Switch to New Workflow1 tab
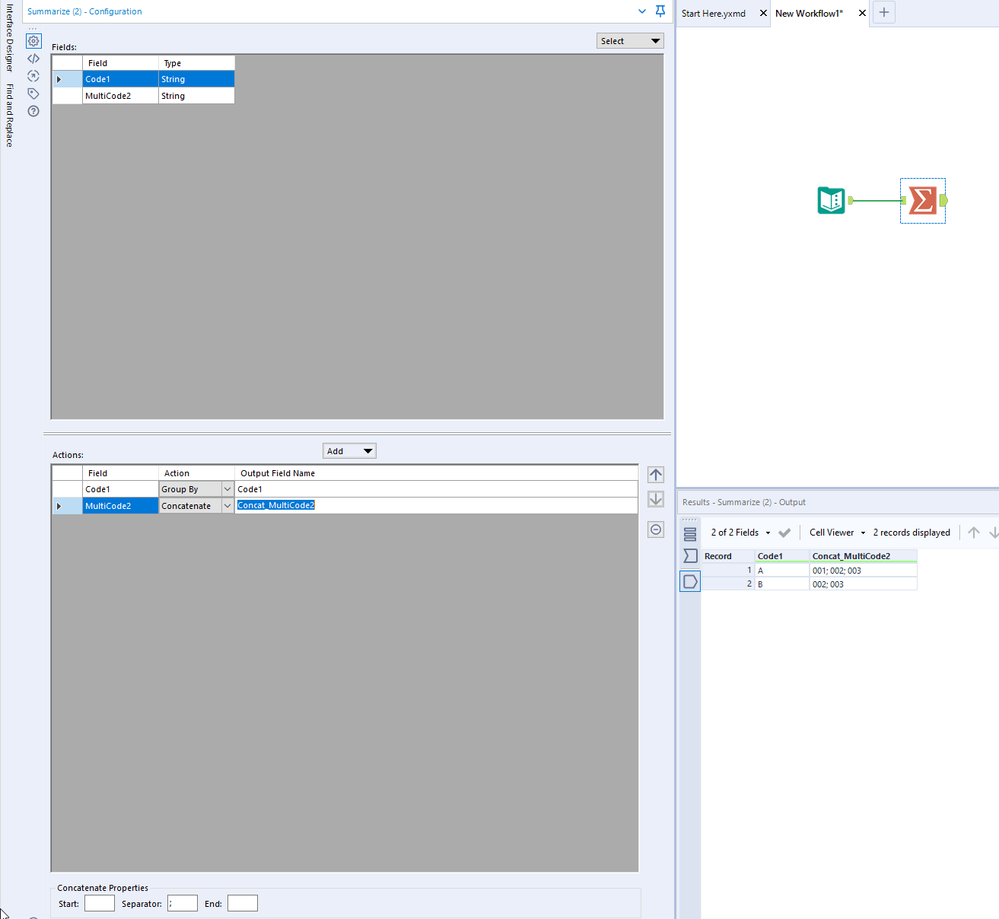 [x=809, y=13]
